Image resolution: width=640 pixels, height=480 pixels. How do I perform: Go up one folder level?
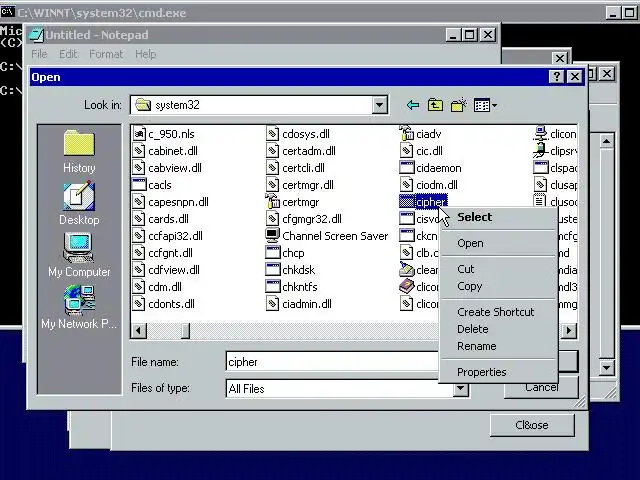coord(435,105)
